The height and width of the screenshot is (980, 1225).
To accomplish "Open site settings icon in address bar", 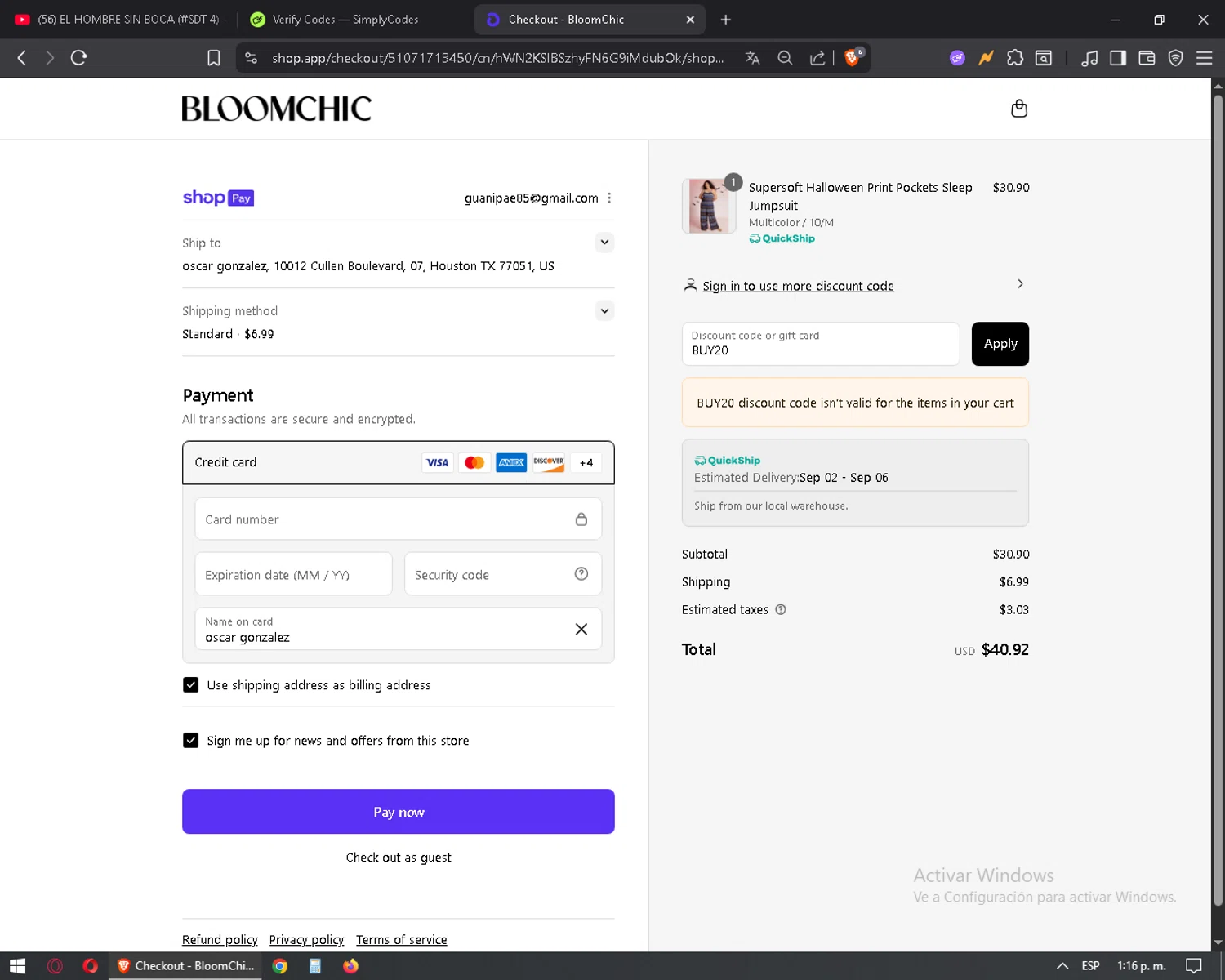I will coord(252,58).
